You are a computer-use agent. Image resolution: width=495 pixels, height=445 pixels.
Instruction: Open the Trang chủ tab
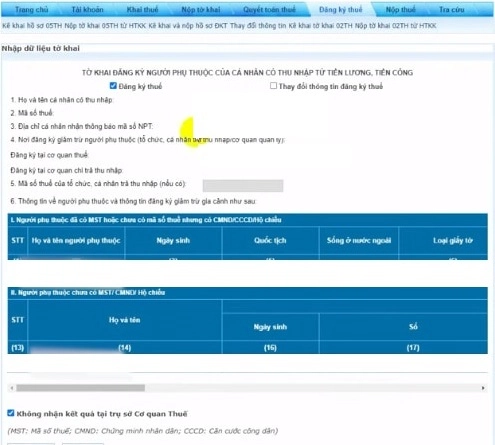tap(31, 10)
